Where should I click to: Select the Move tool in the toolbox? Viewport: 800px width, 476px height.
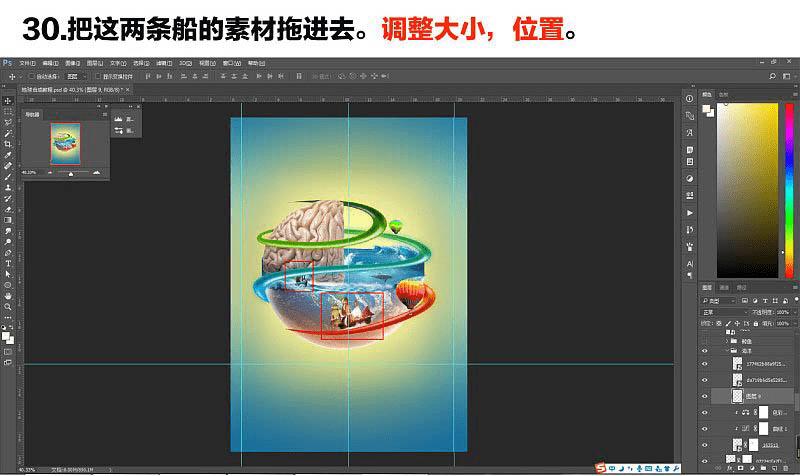[x=8, y=101]
